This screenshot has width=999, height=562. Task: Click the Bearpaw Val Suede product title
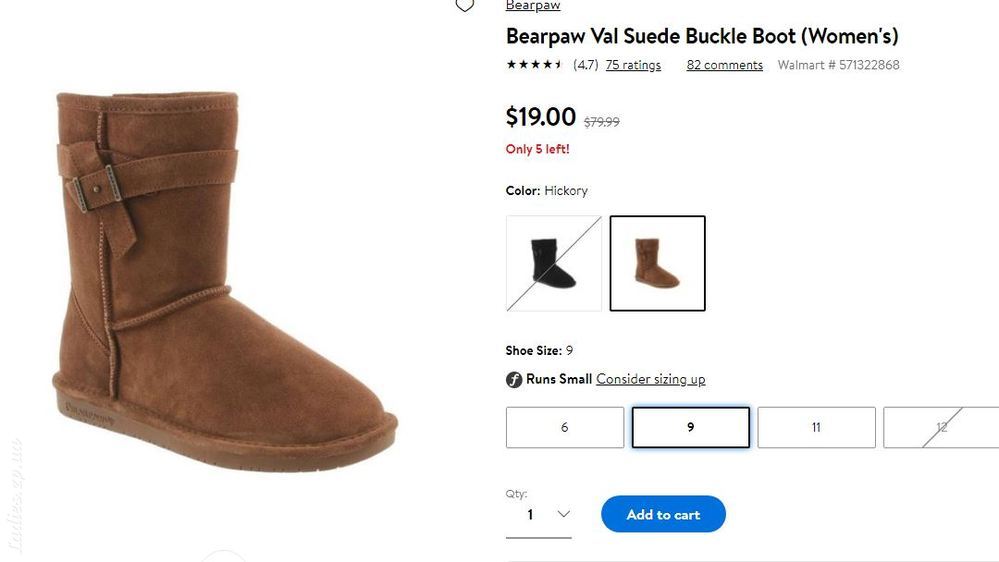pos(701,36)
